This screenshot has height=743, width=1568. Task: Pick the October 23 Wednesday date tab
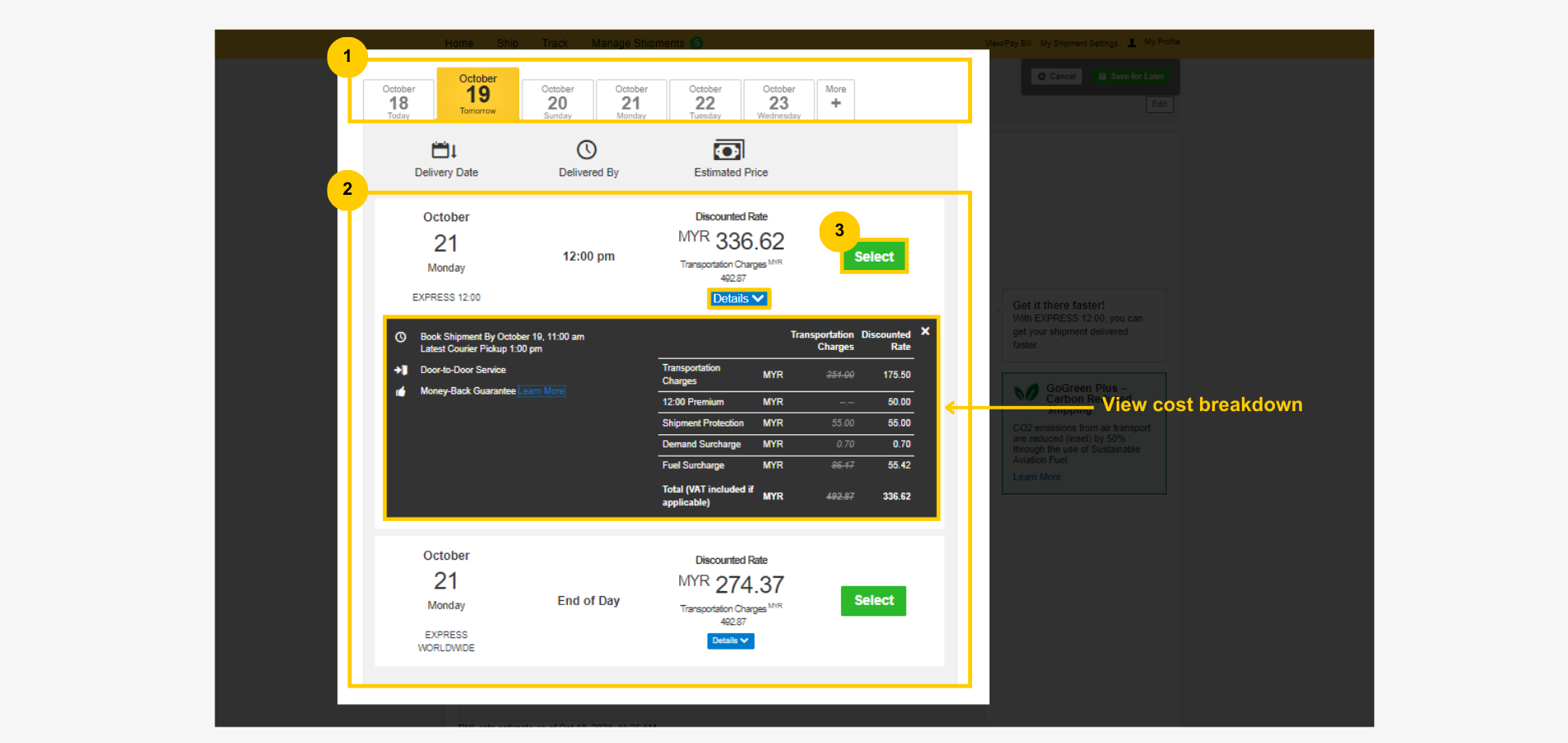coord(779,101)
